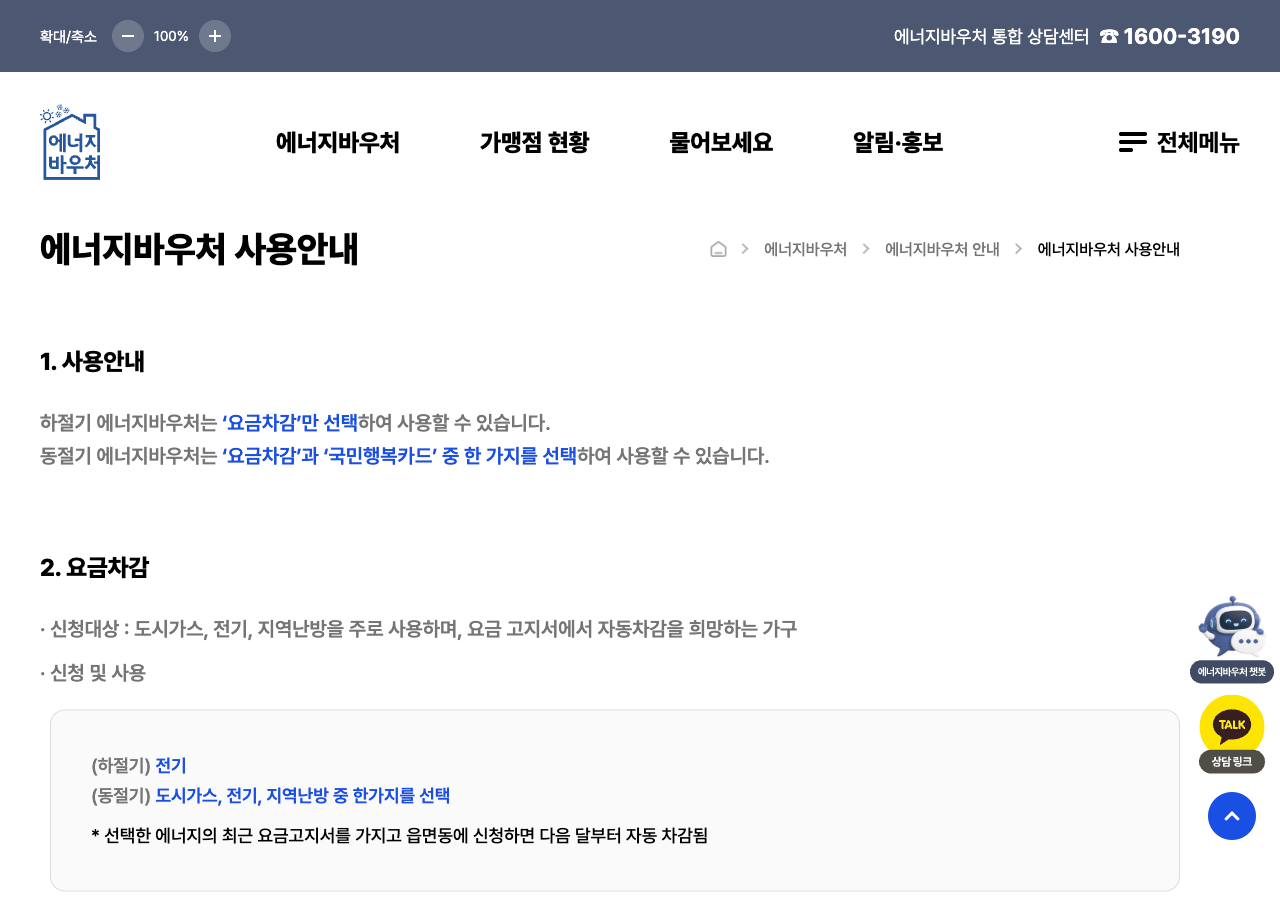Click the asterisk note about 요금고지서

tap(399, 835)
